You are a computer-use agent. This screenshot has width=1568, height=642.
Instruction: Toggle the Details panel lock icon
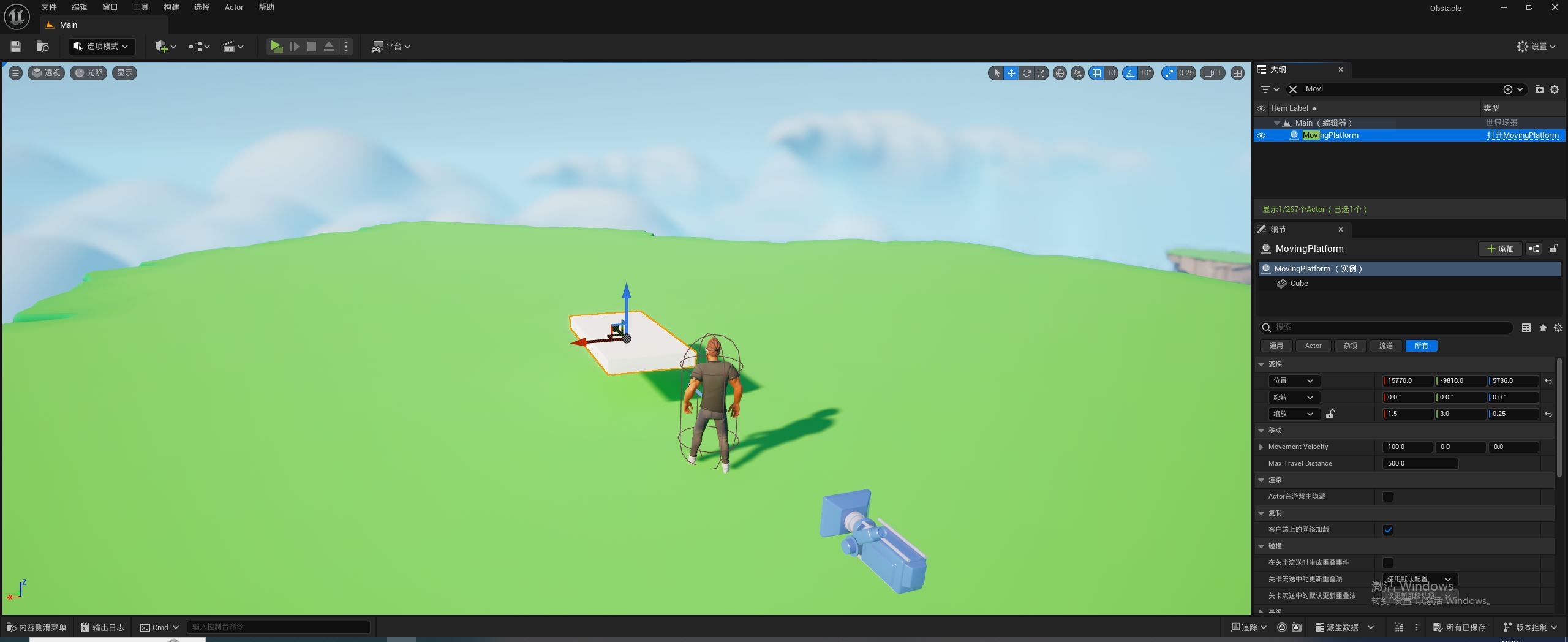[x=1553, y=249]
